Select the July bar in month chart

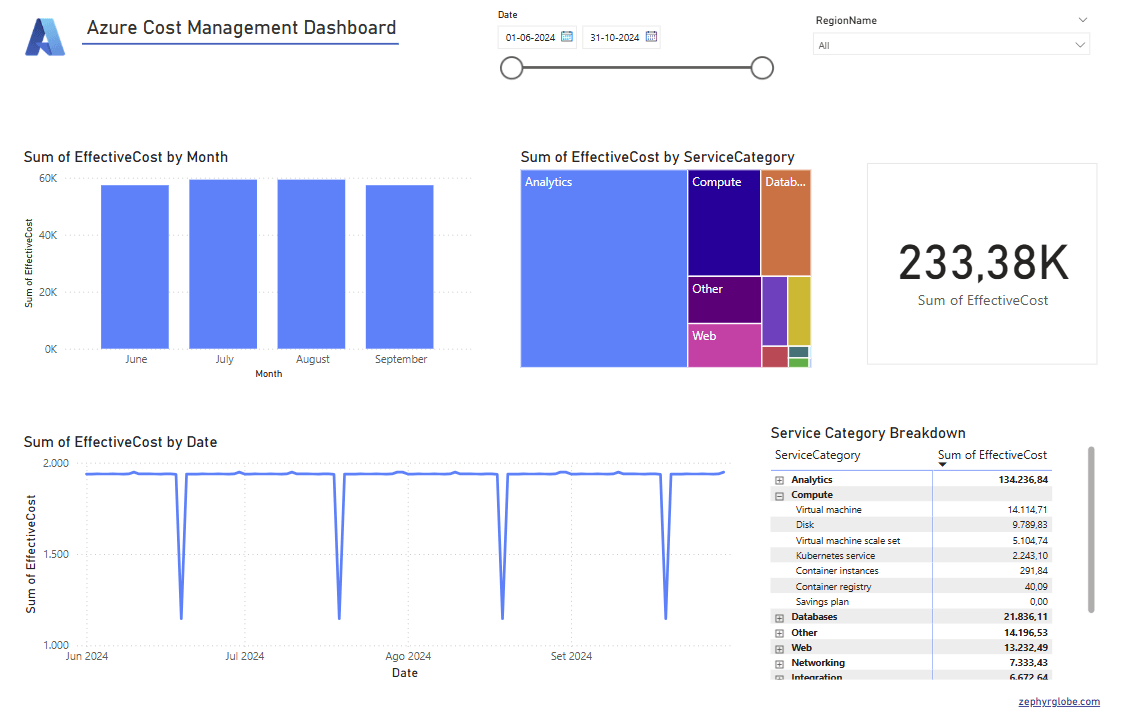223,264
